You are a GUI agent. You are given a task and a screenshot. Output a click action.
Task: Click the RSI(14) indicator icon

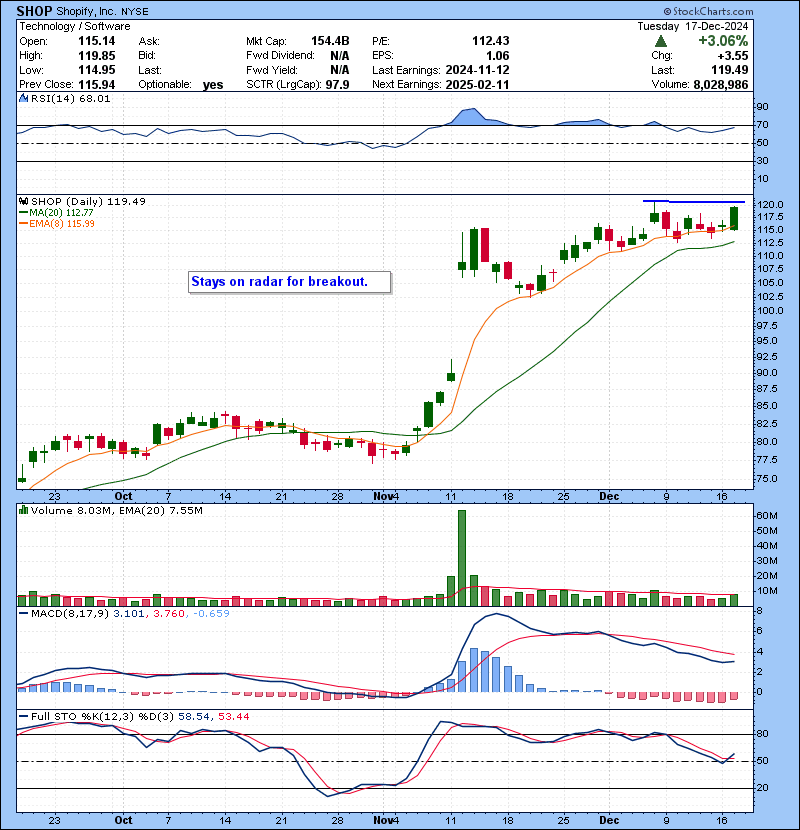pos(23,98)
